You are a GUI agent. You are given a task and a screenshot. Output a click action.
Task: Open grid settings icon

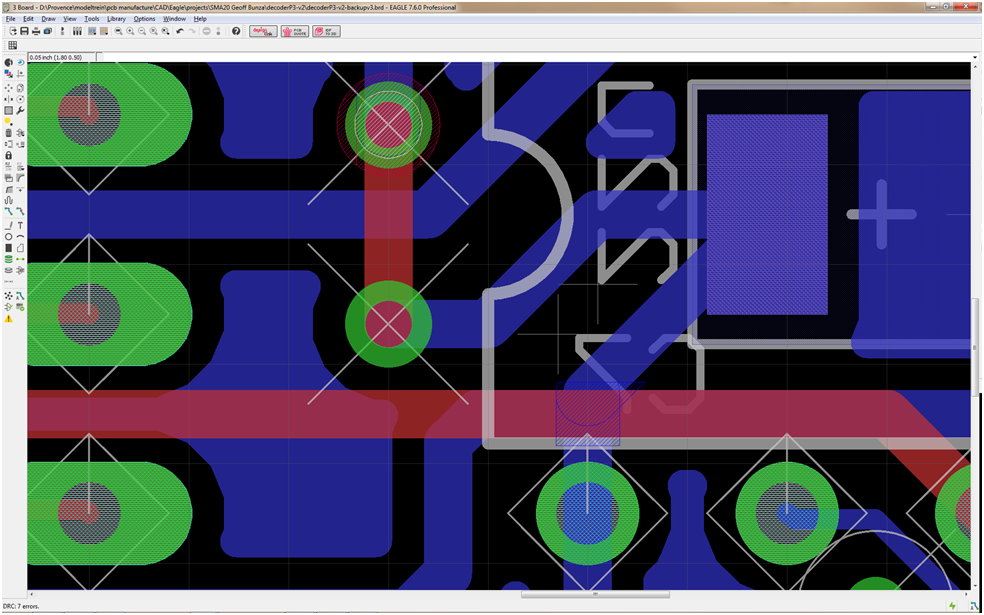[13, 45]
